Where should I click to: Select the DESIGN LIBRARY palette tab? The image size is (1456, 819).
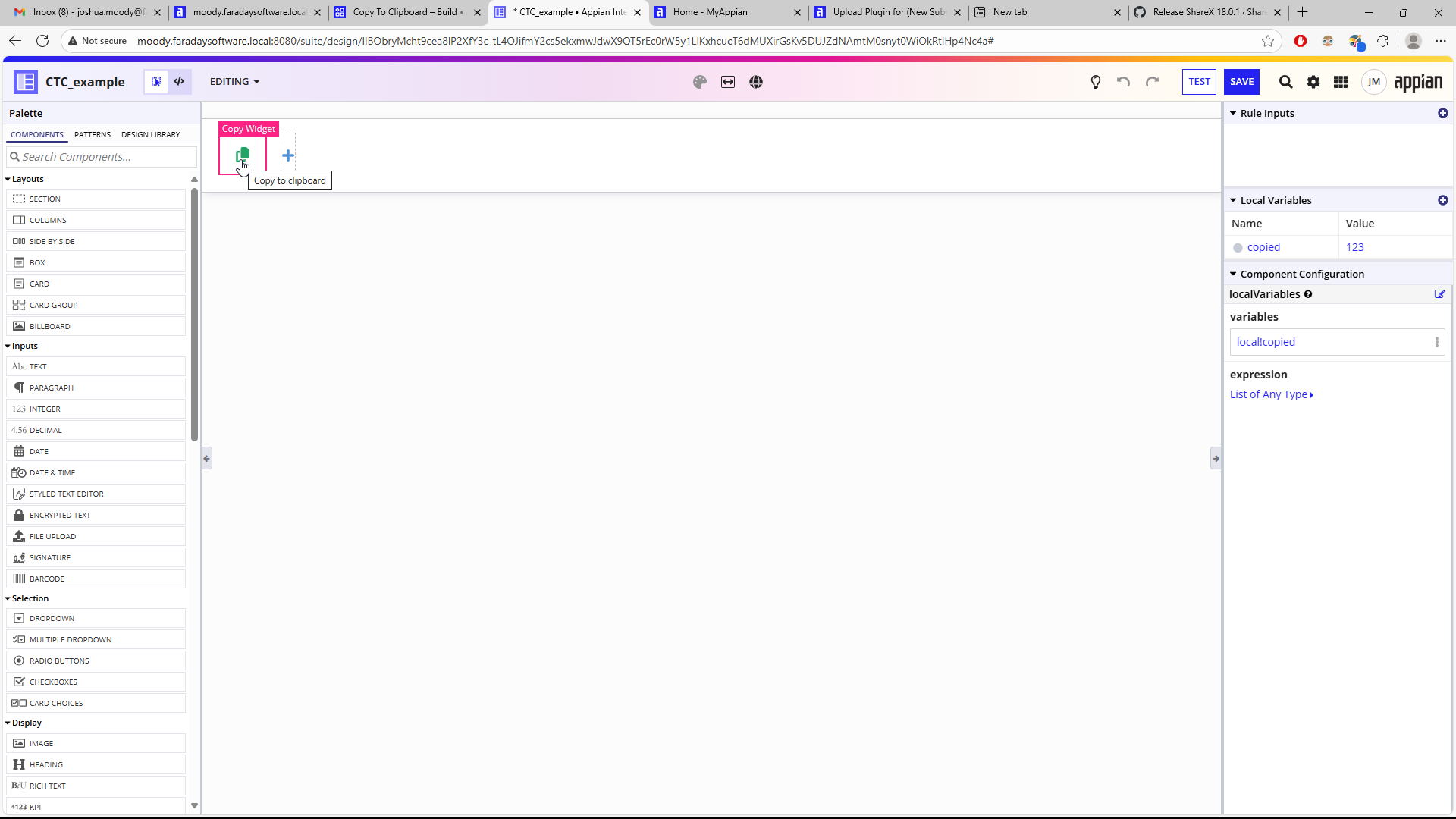(151, 134)
